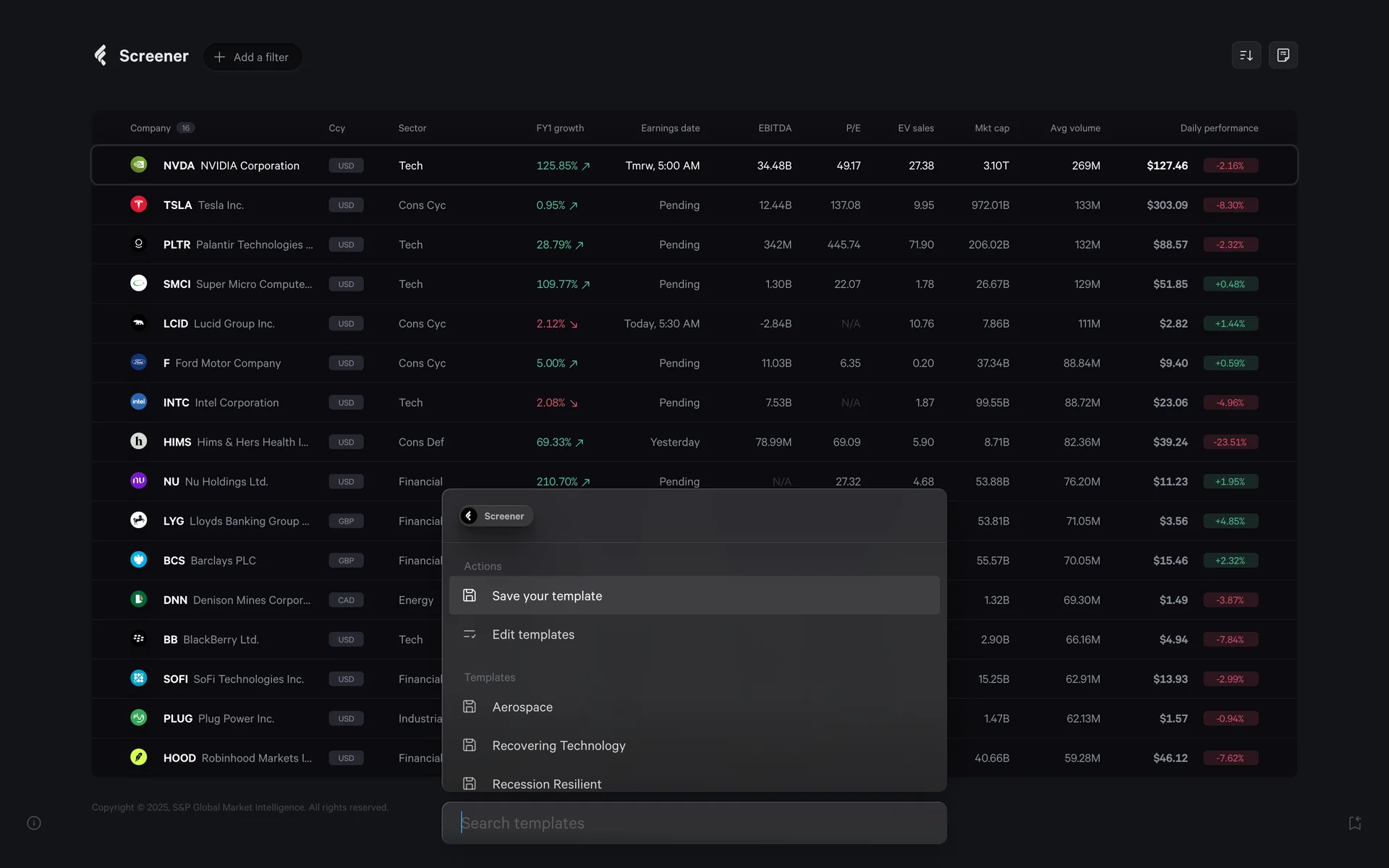Screen dimensions: 1389x868
Task: Select the Recession Resilient template
Action: pos(546,783)
